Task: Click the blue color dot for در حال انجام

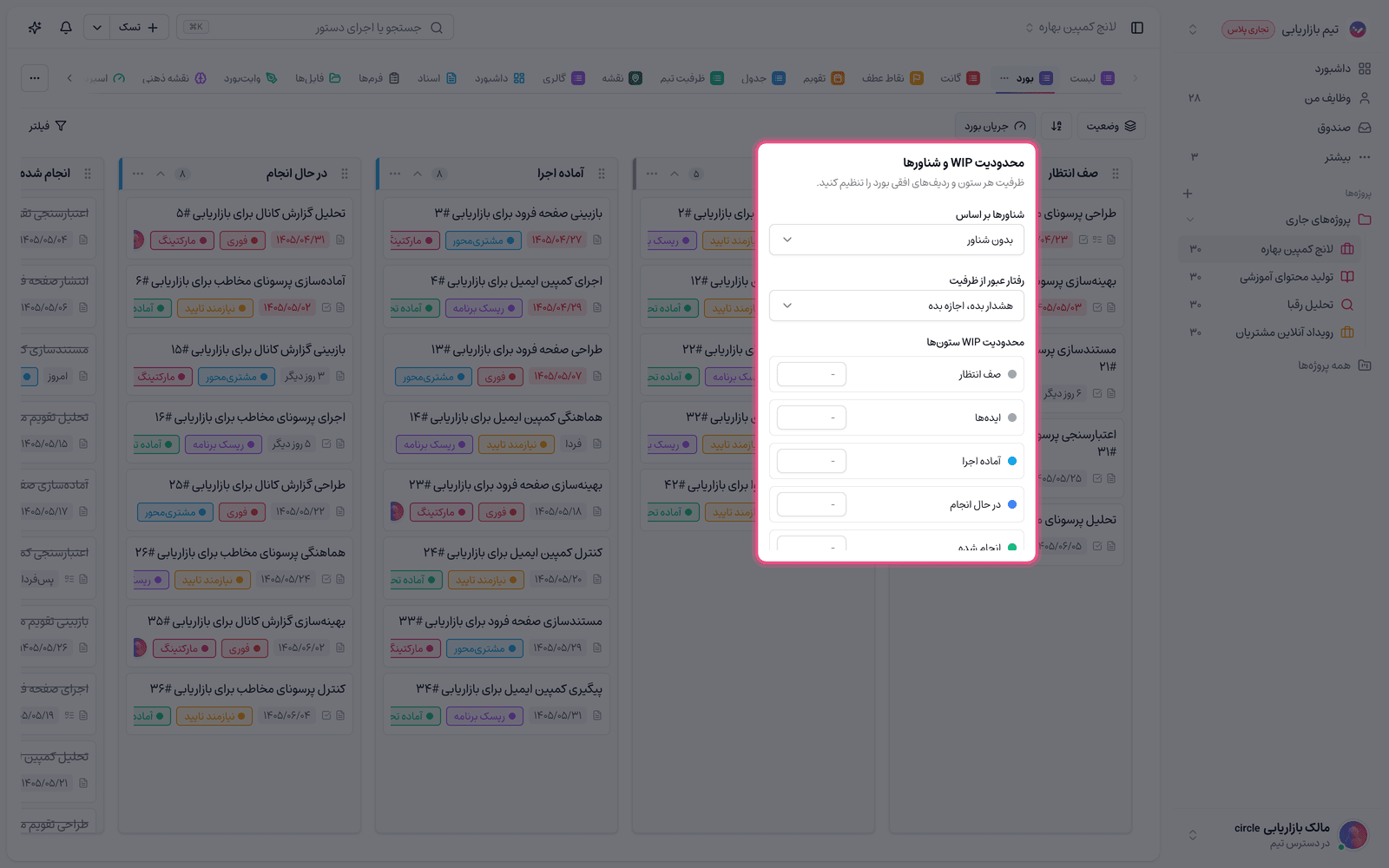Action: point(1012,504)
